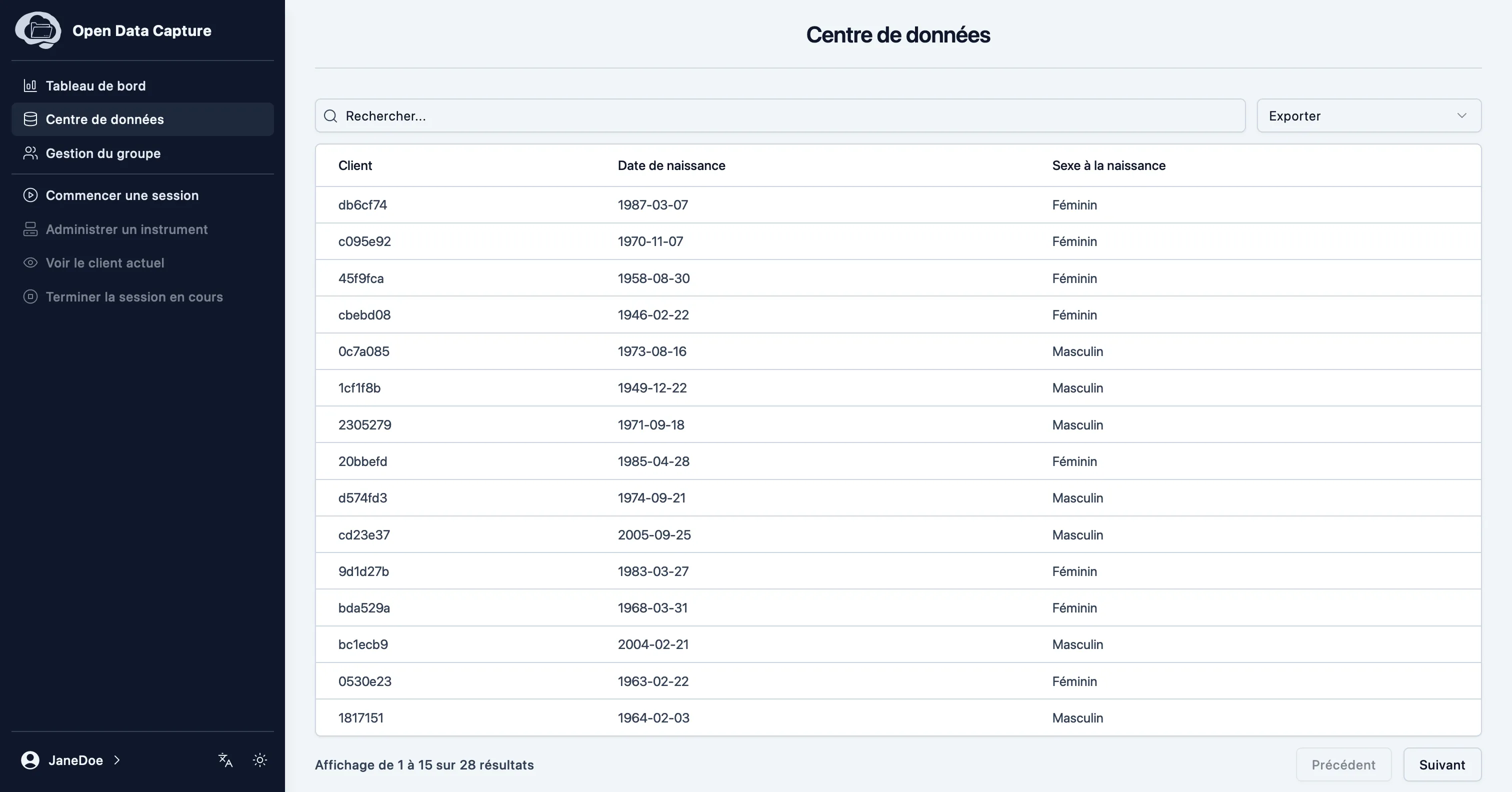The width and height of the screenshot is (1512, 792).
Task: Click the Tableau de bord chart icon
Action: pos(30,85)
